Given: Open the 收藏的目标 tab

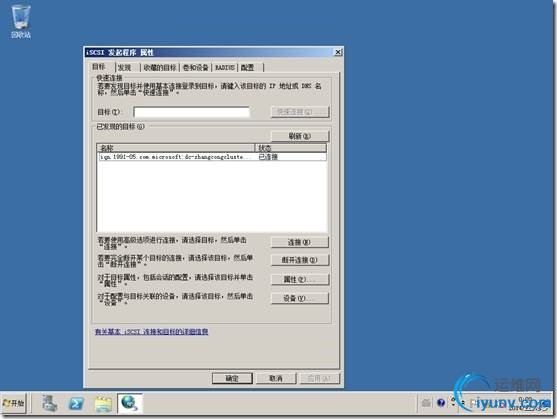Looking at the screenshot, I should [x=160, y=67].
